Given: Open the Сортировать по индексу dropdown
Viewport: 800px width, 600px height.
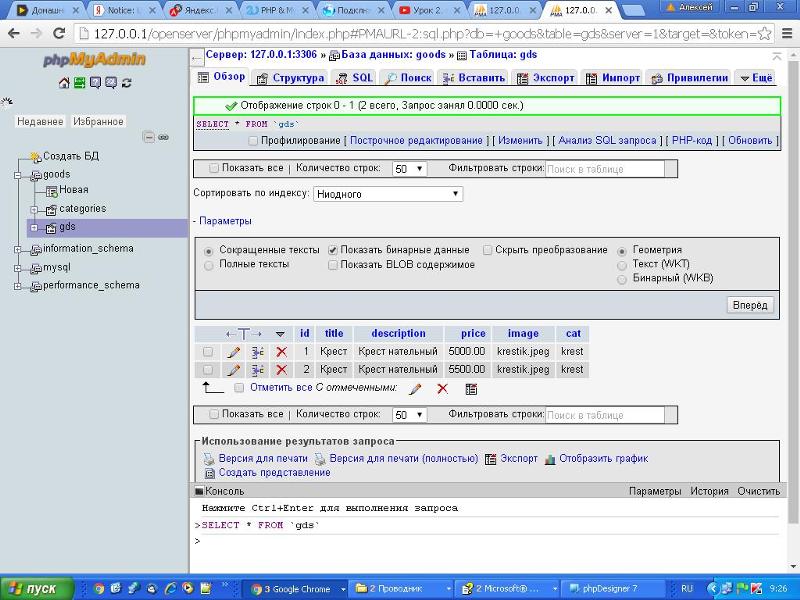Looking at the screenshot, I should (x=388, y=194).
